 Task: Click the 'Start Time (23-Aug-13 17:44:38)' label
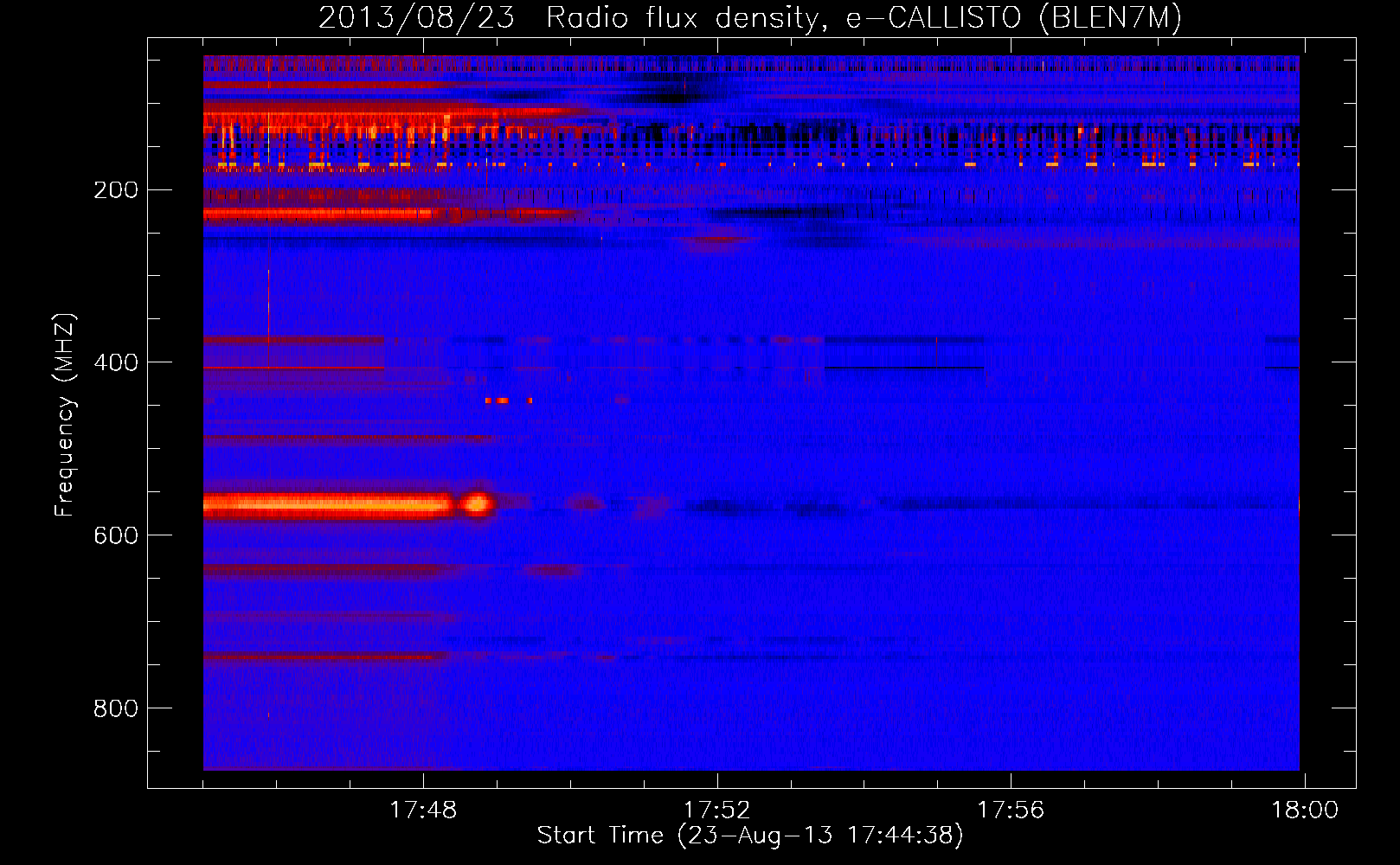(749, 836)
